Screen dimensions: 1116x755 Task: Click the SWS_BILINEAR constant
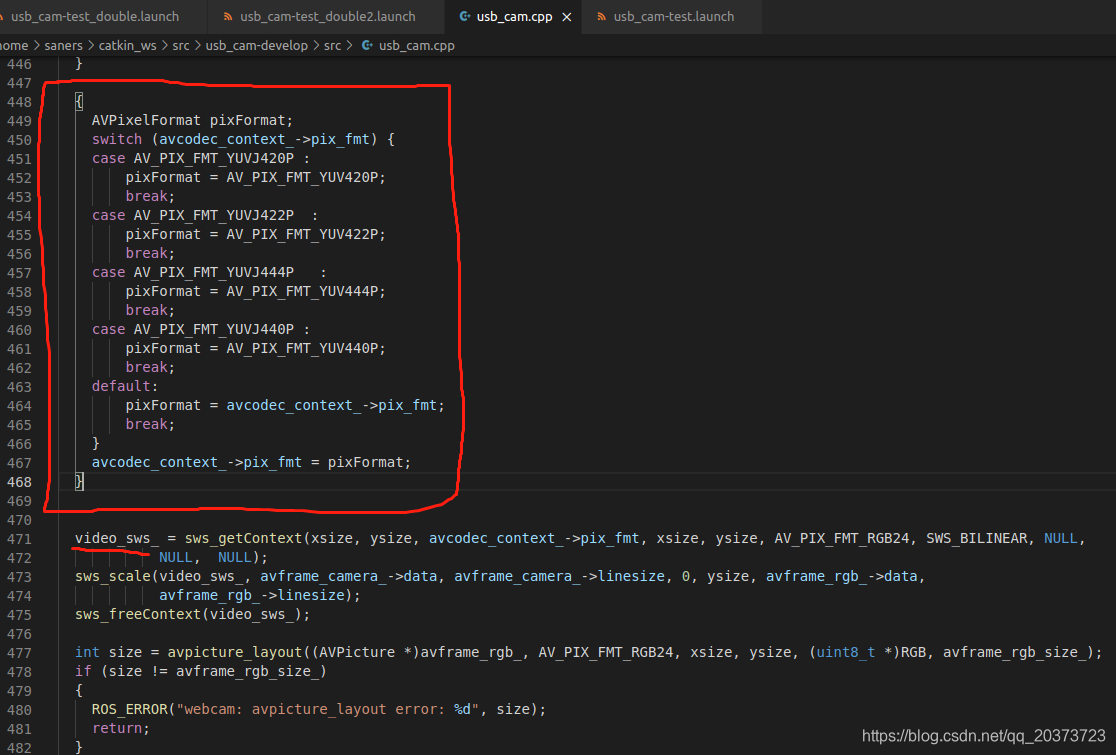pyautogui.click(x=976, y=539)
